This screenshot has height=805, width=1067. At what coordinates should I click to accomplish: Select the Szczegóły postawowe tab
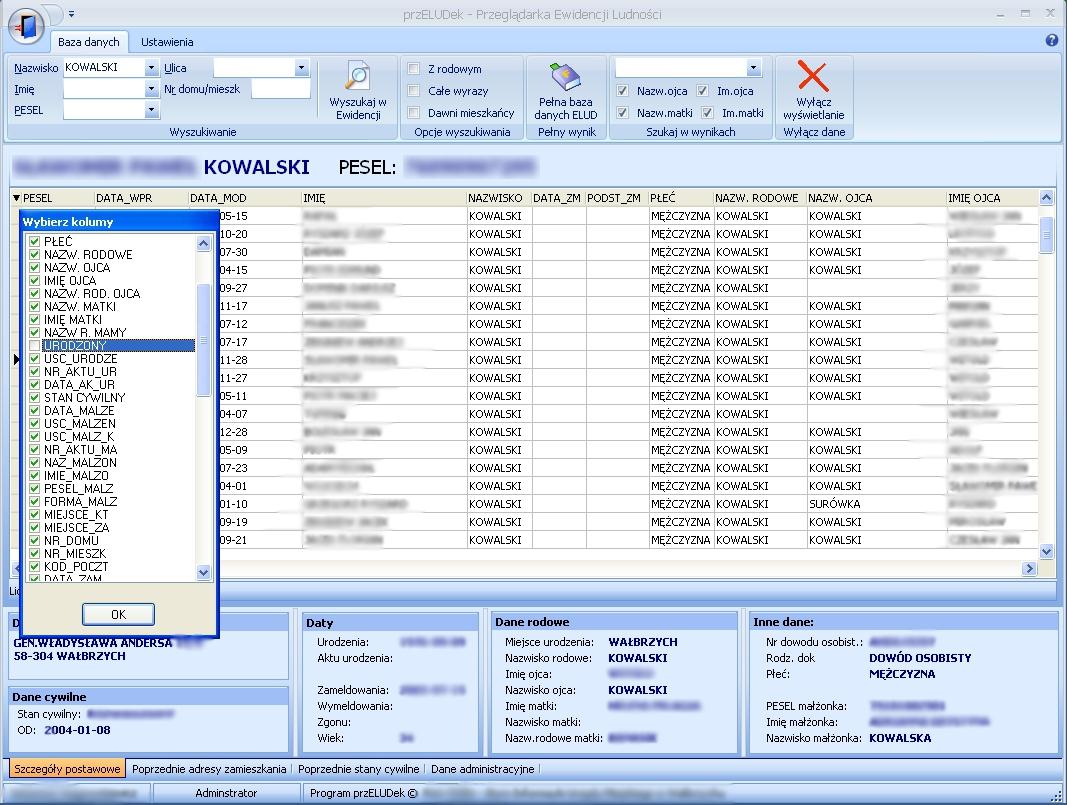tap(67, 769)
